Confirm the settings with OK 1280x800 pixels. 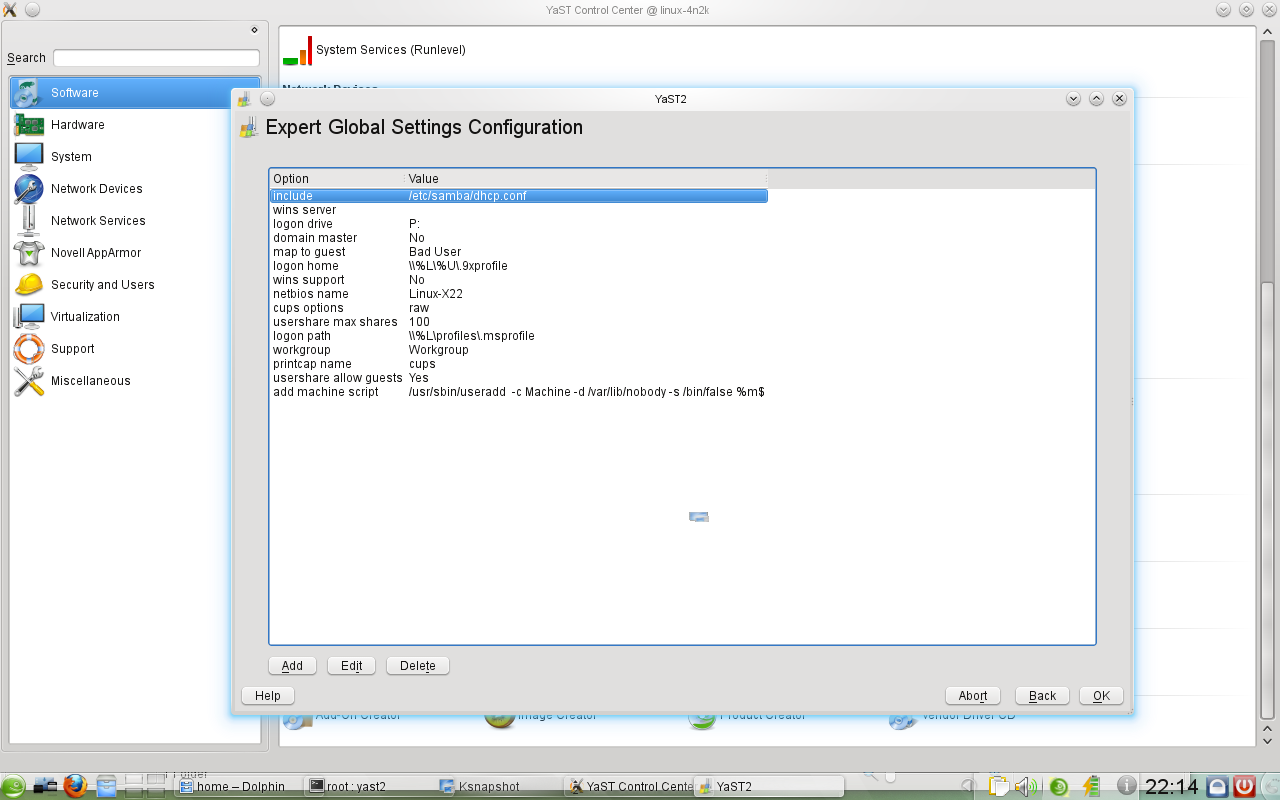1101,696
